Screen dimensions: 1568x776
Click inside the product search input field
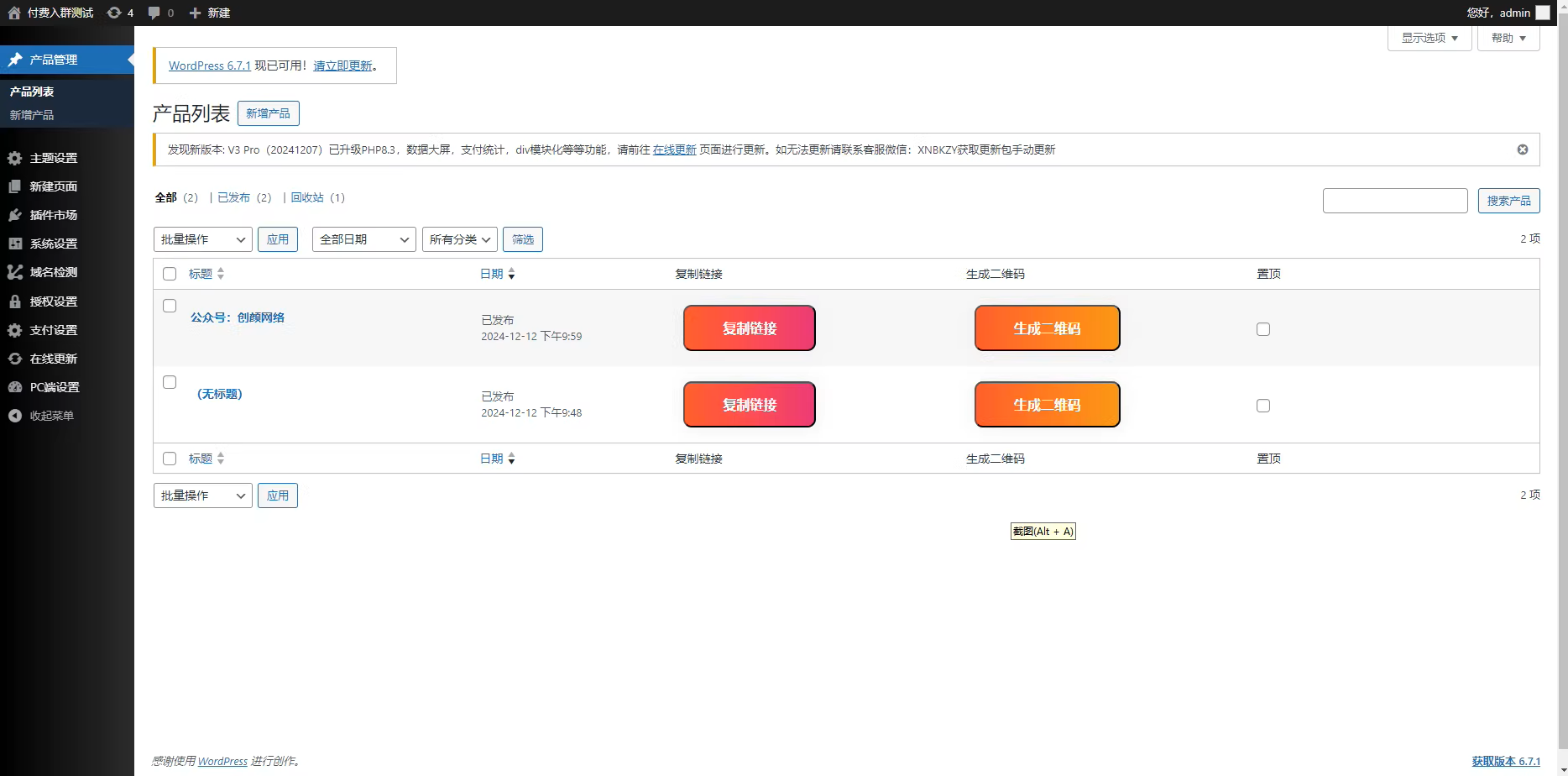coord(1395,201)
